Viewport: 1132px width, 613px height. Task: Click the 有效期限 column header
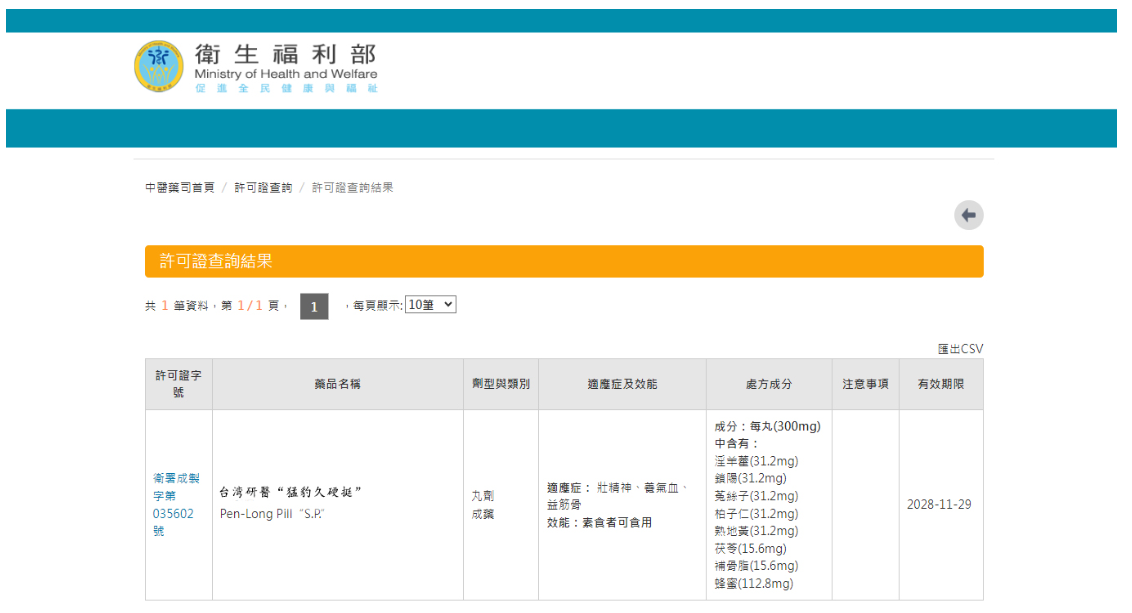click(941, 383)
